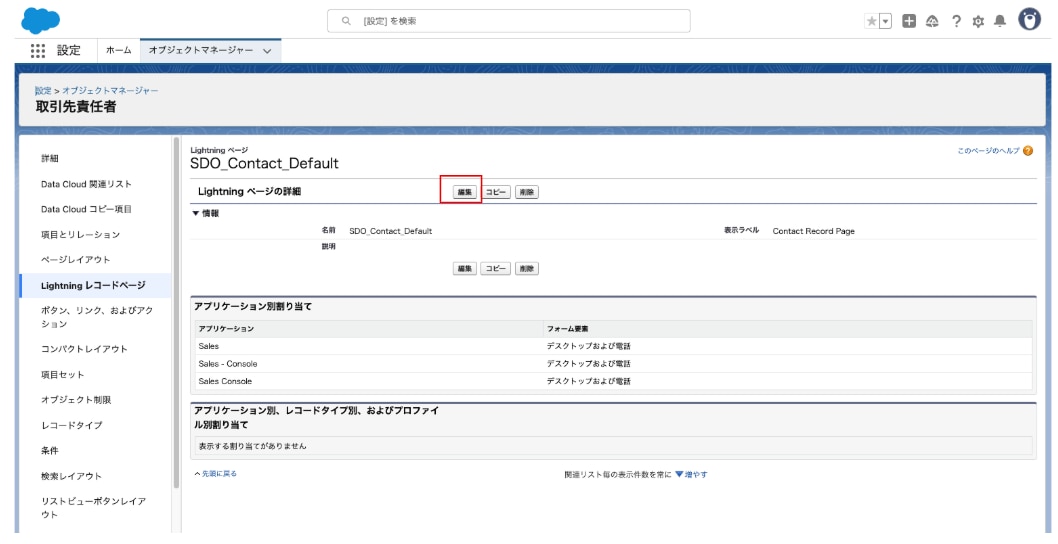Open the Trailhead guidance icon
Screen dimensions: 1058x544
[934, 21]
